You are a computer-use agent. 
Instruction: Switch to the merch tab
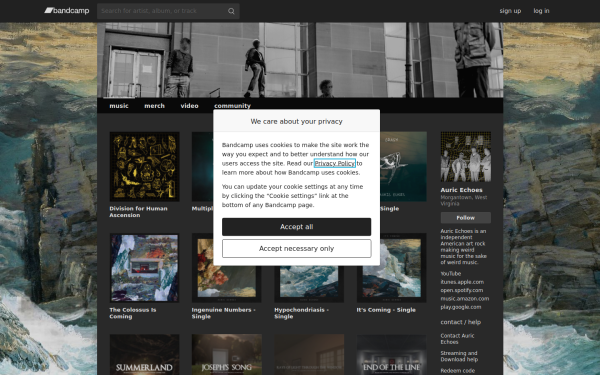pyautogui.click(x=154, y=106)
